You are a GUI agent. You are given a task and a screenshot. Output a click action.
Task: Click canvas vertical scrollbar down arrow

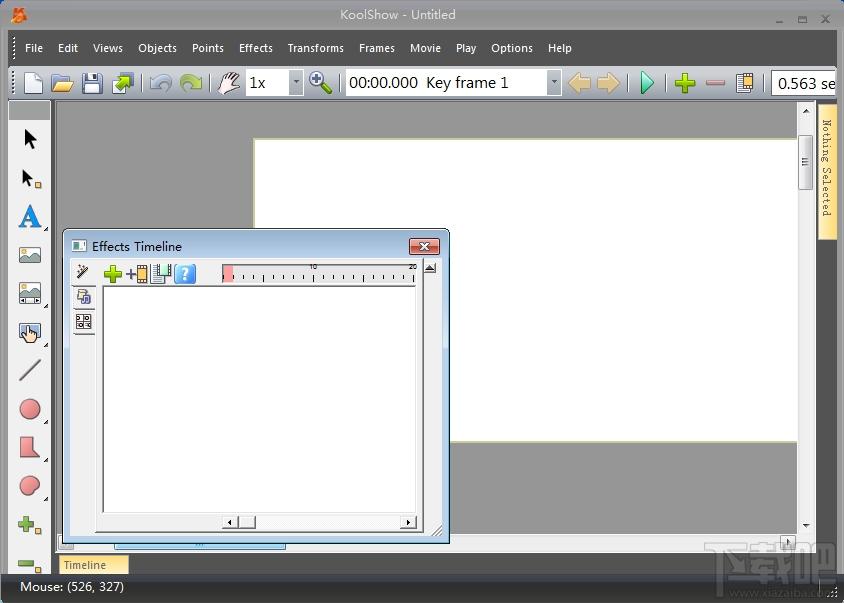point(806,525)
